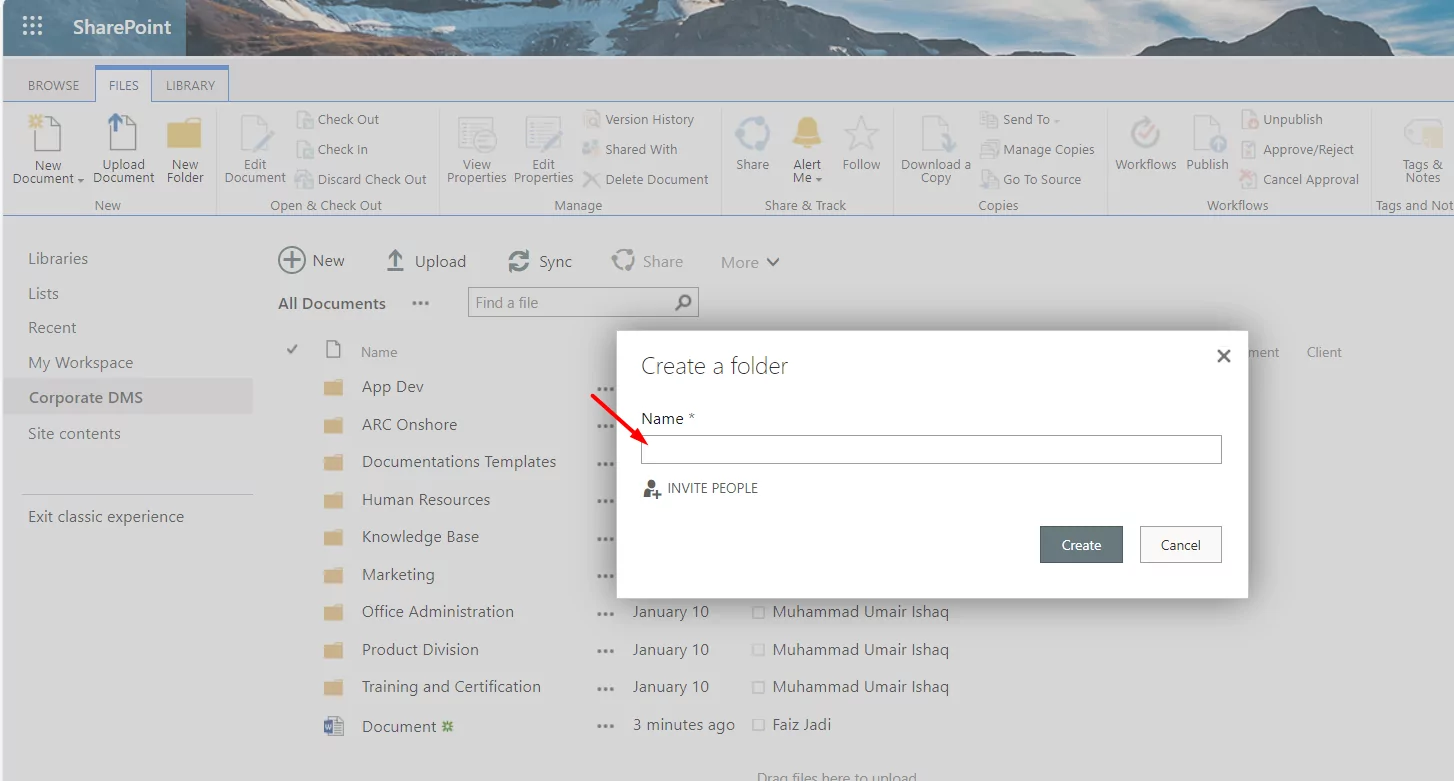
Task: Open ellipsis menu for Document file
Action: pyautogui.click(x=605, y=726)
